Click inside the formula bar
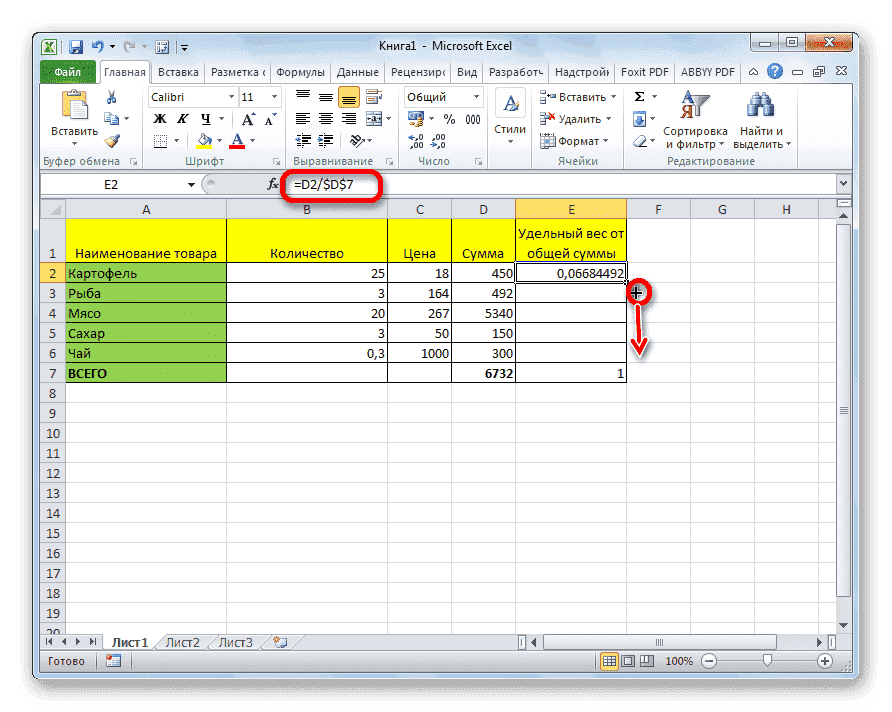892x712 pixels. pyautogui.click(x=500, y=184)
